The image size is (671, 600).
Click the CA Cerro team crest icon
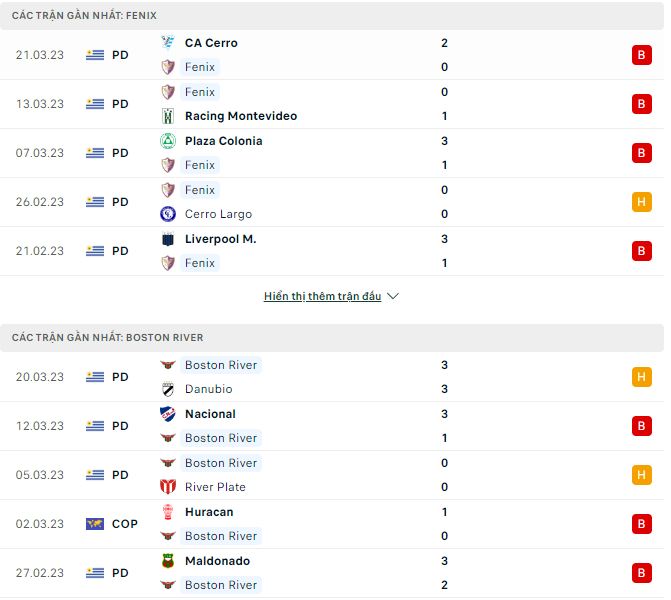point(168,43)
